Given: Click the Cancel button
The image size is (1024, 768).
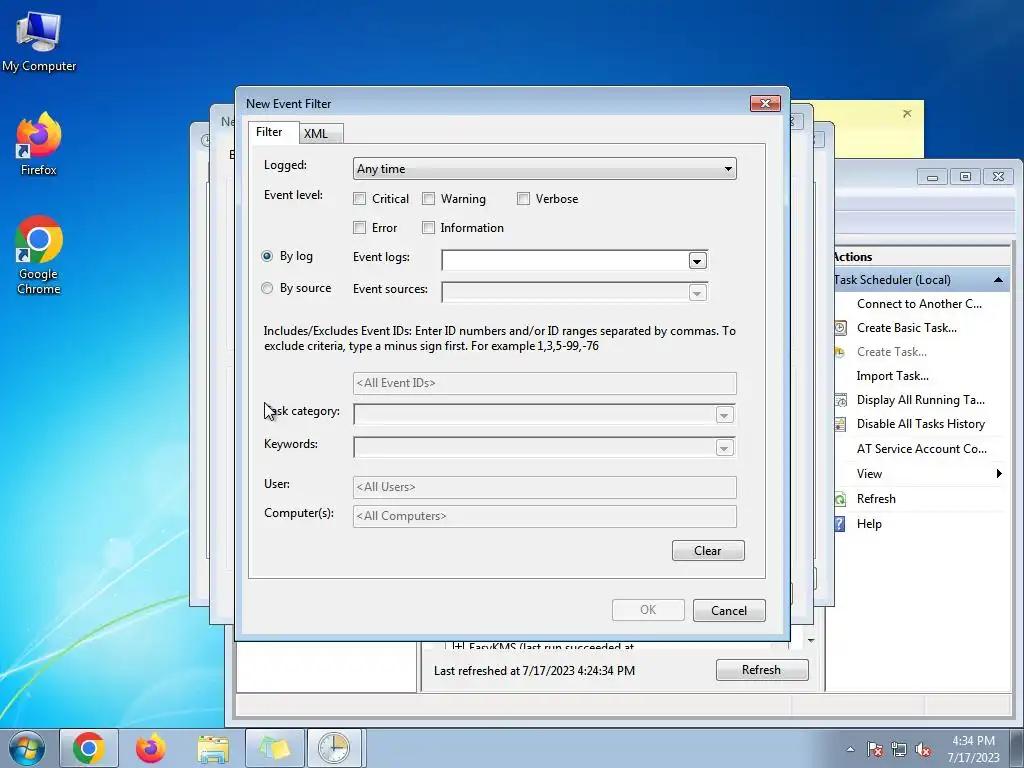Looking at the screenshot, I should pyautogui.click(x=729, y=611).
